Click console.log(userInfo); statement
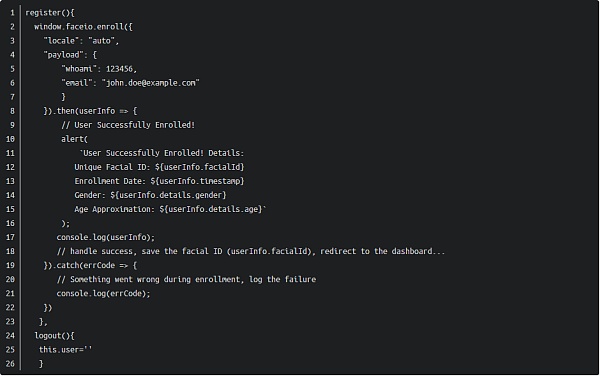The image size is (600, 376). pos(106,238)
